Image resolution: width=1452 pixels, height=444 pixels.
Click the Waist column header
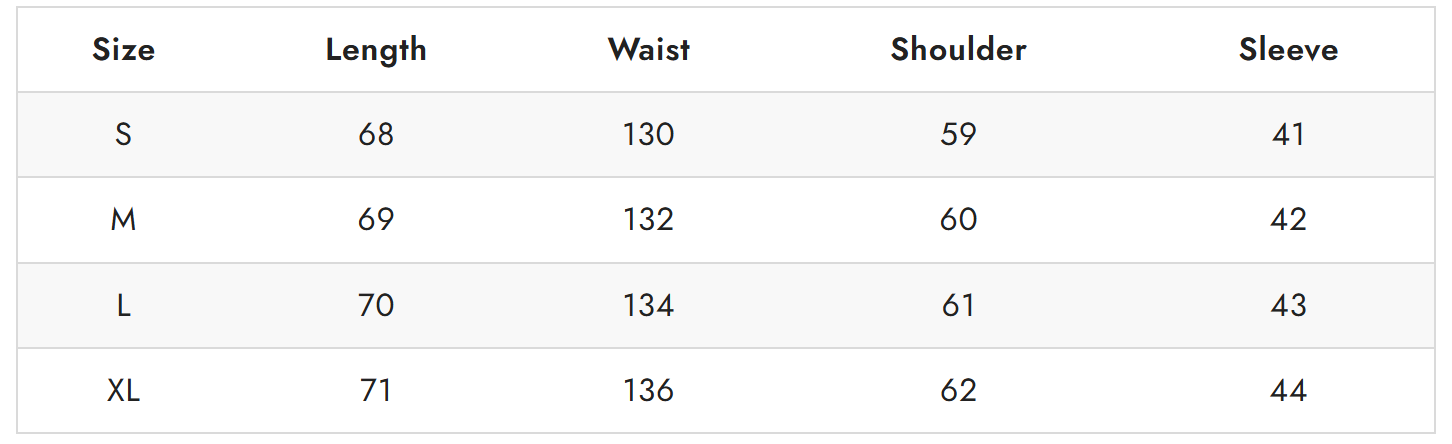[648, 50]
